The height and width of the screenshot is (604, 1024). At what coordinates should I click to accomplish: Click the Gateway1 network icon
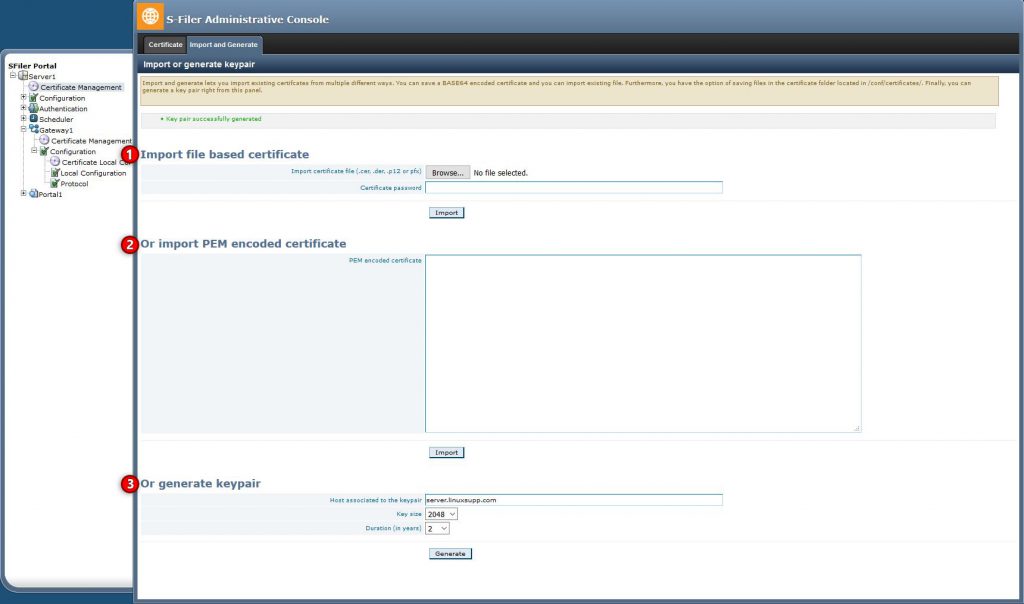pos(34,129)
